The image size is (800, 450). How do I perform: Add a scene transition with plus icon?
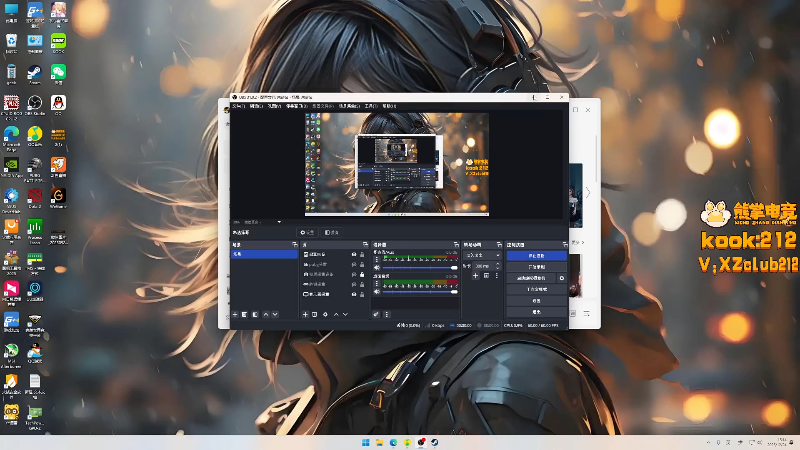click(x=476, y=276)
